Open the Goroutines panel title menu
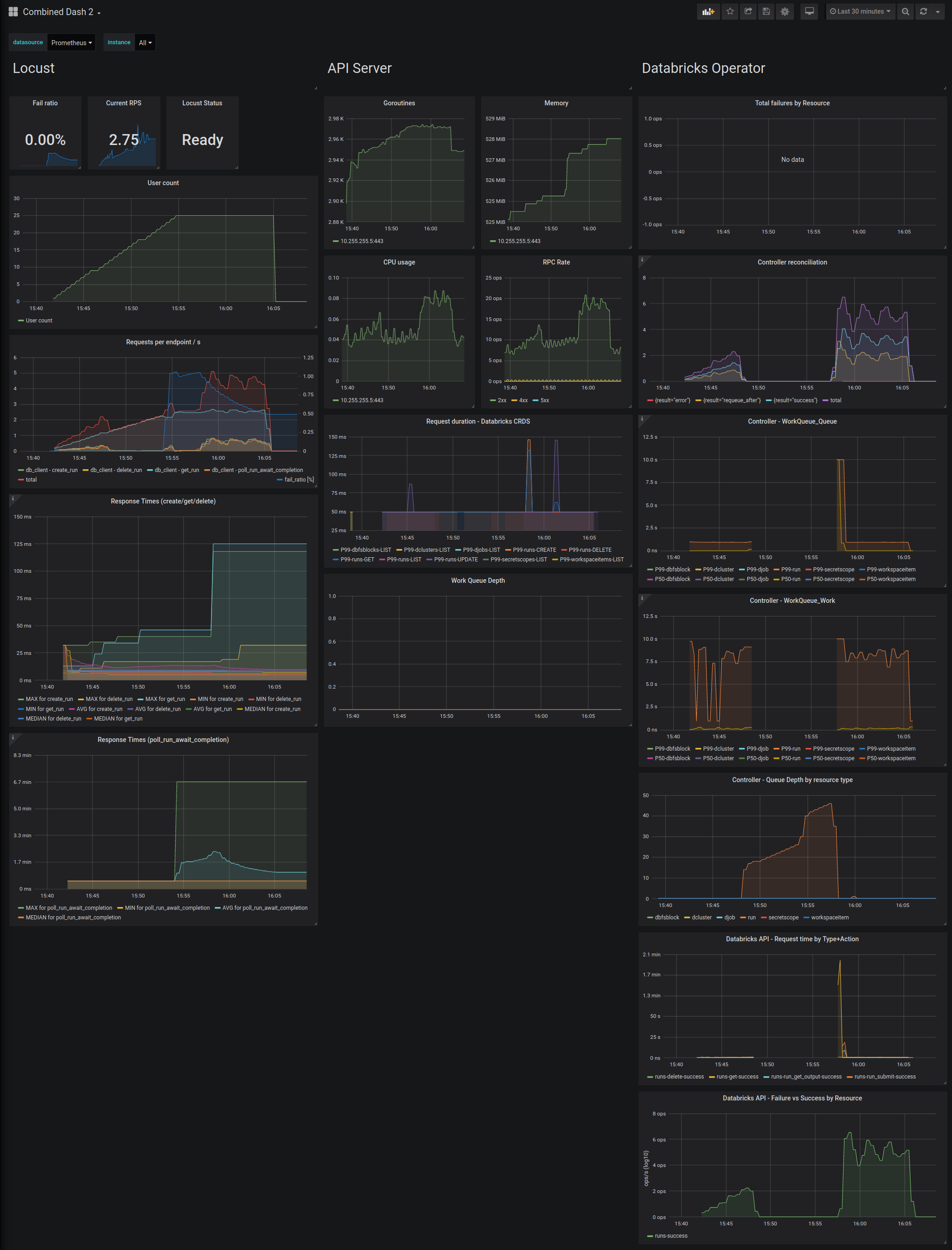Image resolution: width=952 pixels, height=1250 pixels. click(399, 103)
